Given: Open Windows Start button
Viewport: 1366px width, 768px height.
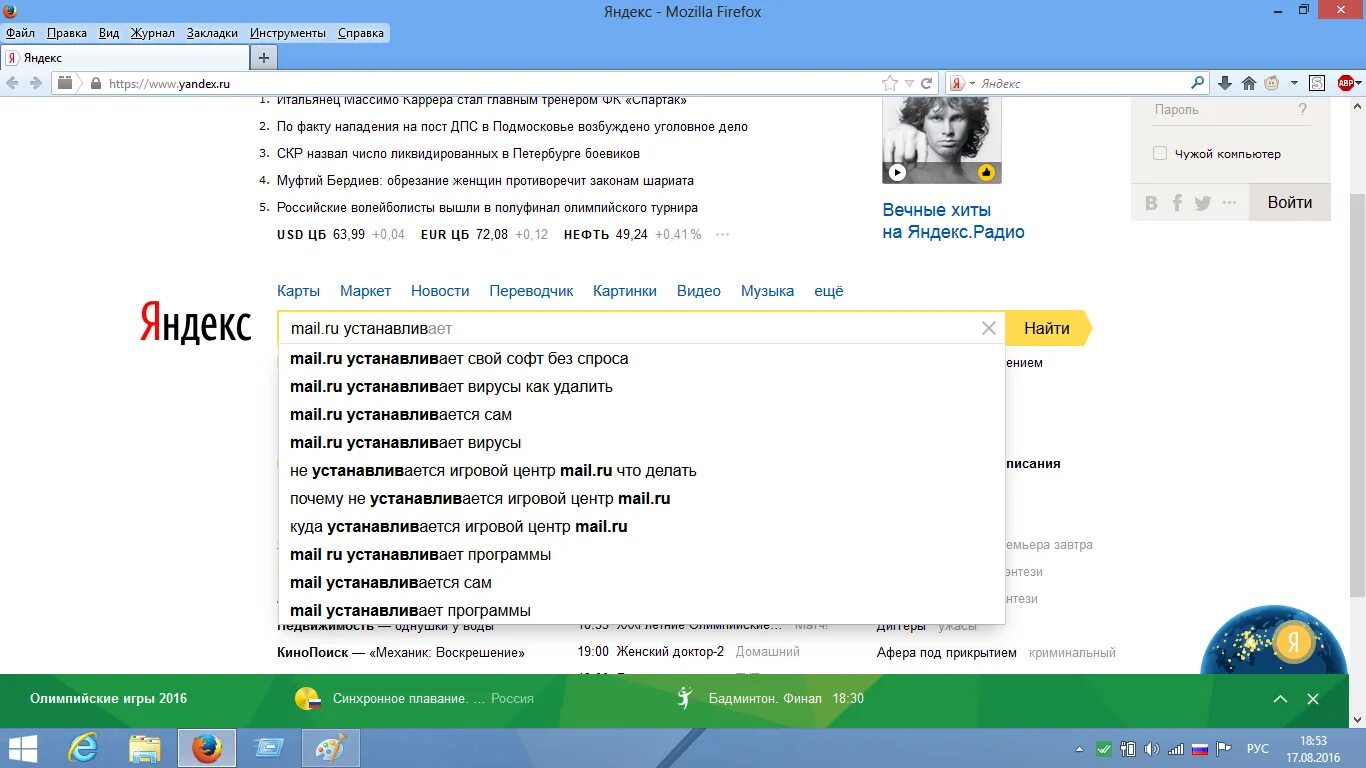Looking at the screenshot, I should pyautogui.click(x=22, y=748).
